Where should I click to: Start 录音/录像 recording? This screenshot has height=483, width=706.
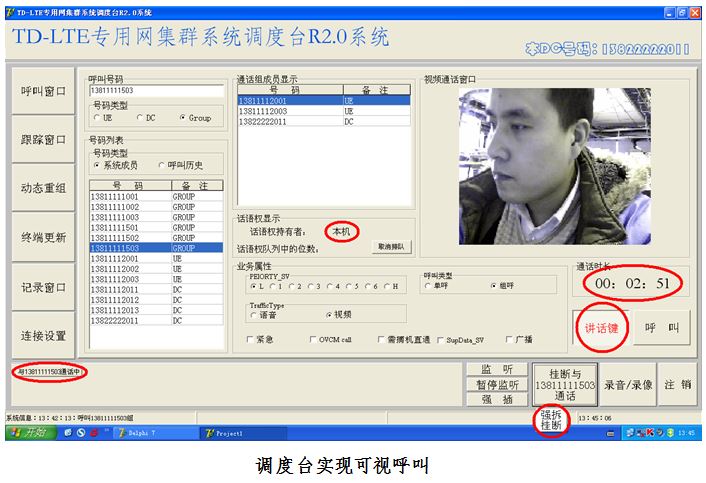point(628,384)
